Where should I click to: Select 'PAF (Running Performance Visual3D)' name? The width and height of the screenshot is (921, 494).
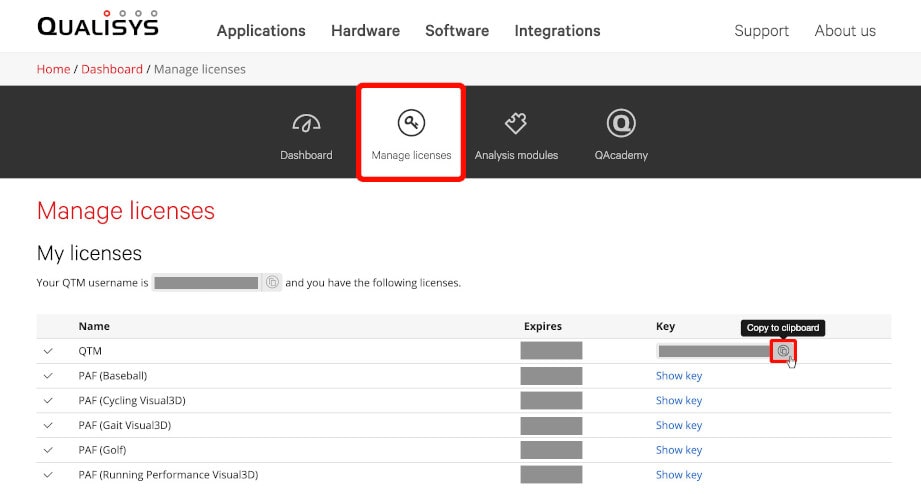click(x=169, y=475)
